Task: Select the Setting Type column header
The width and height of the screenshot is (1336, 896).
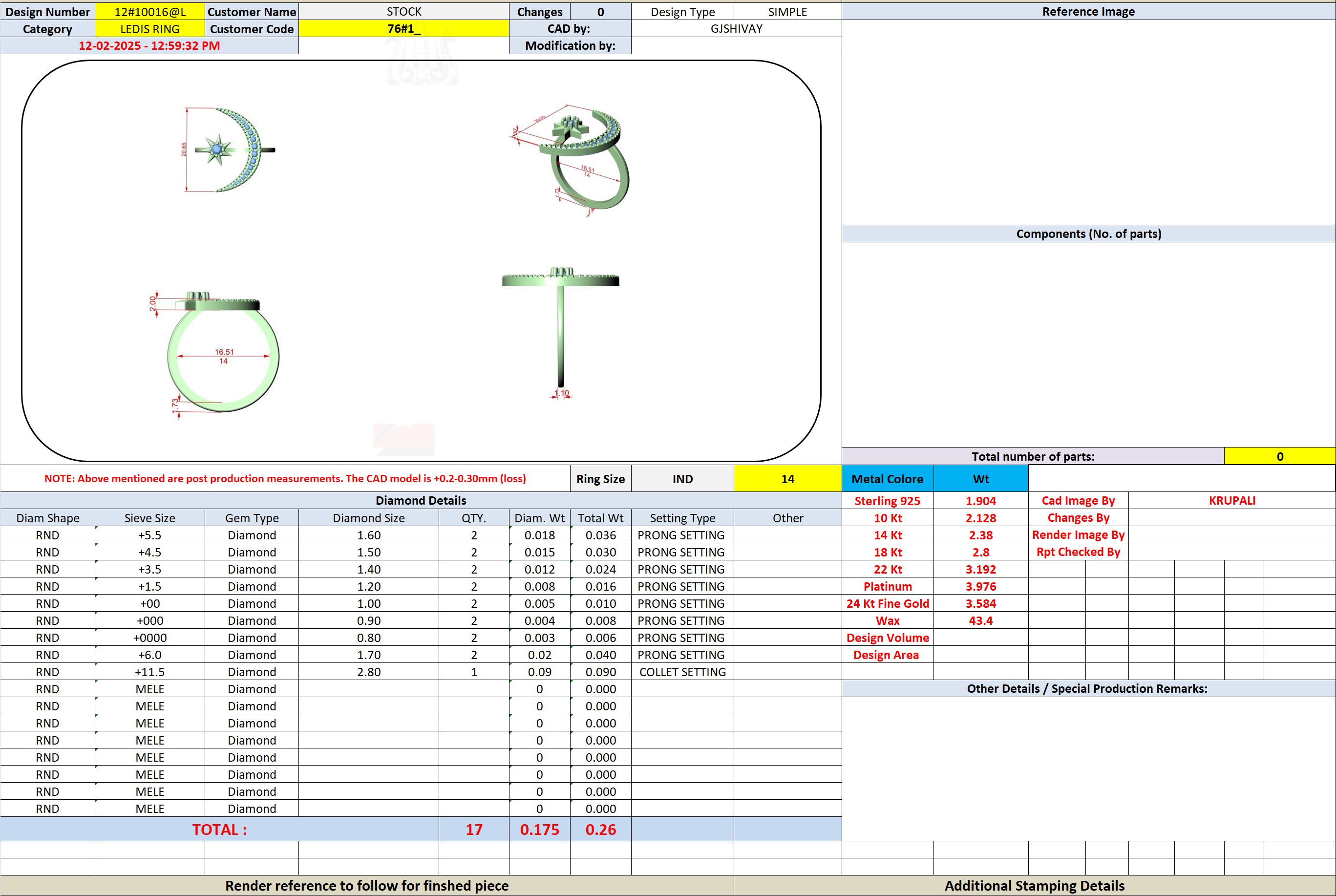Action: pos(682,518)
